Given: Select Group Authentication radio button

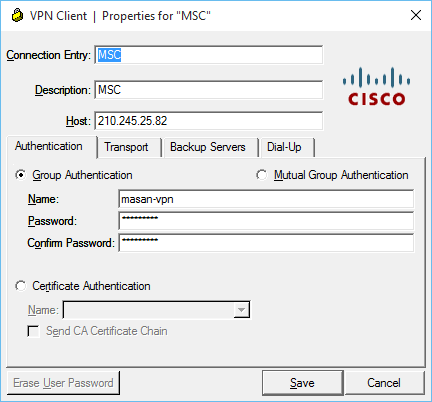Looking at the screenshot, I should [21, 175].
